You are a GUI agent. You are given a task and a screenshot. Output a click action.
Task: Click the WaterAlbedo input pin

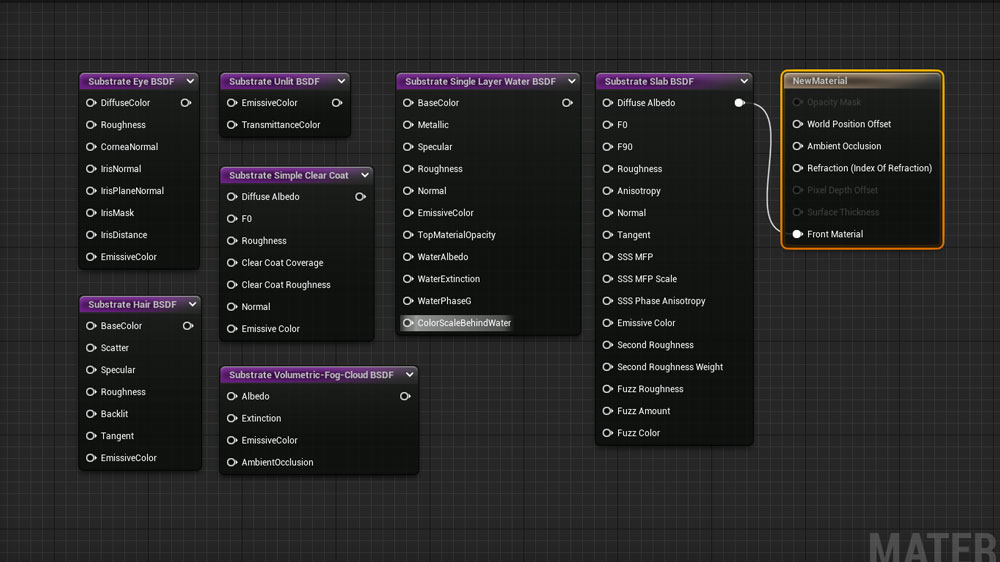408,257
